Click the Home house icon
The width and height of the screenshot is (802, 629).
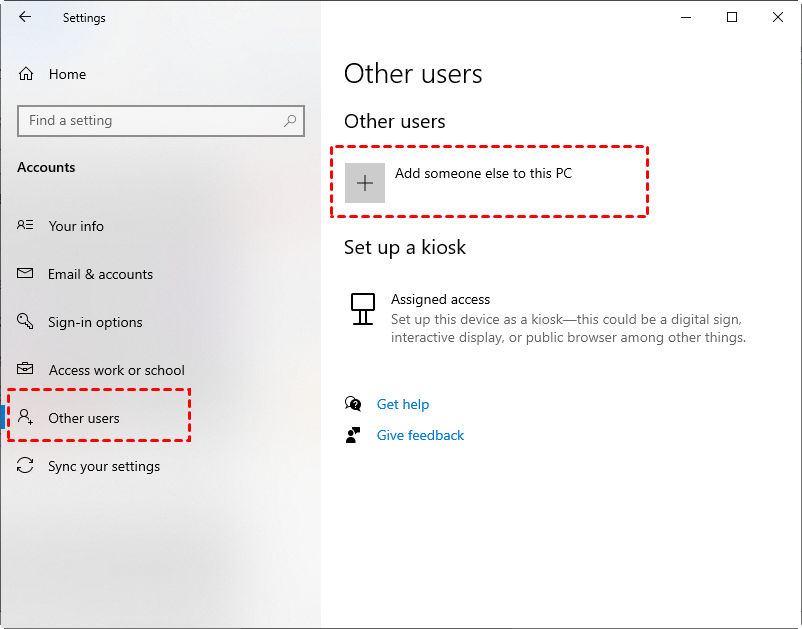click(26, 74)
